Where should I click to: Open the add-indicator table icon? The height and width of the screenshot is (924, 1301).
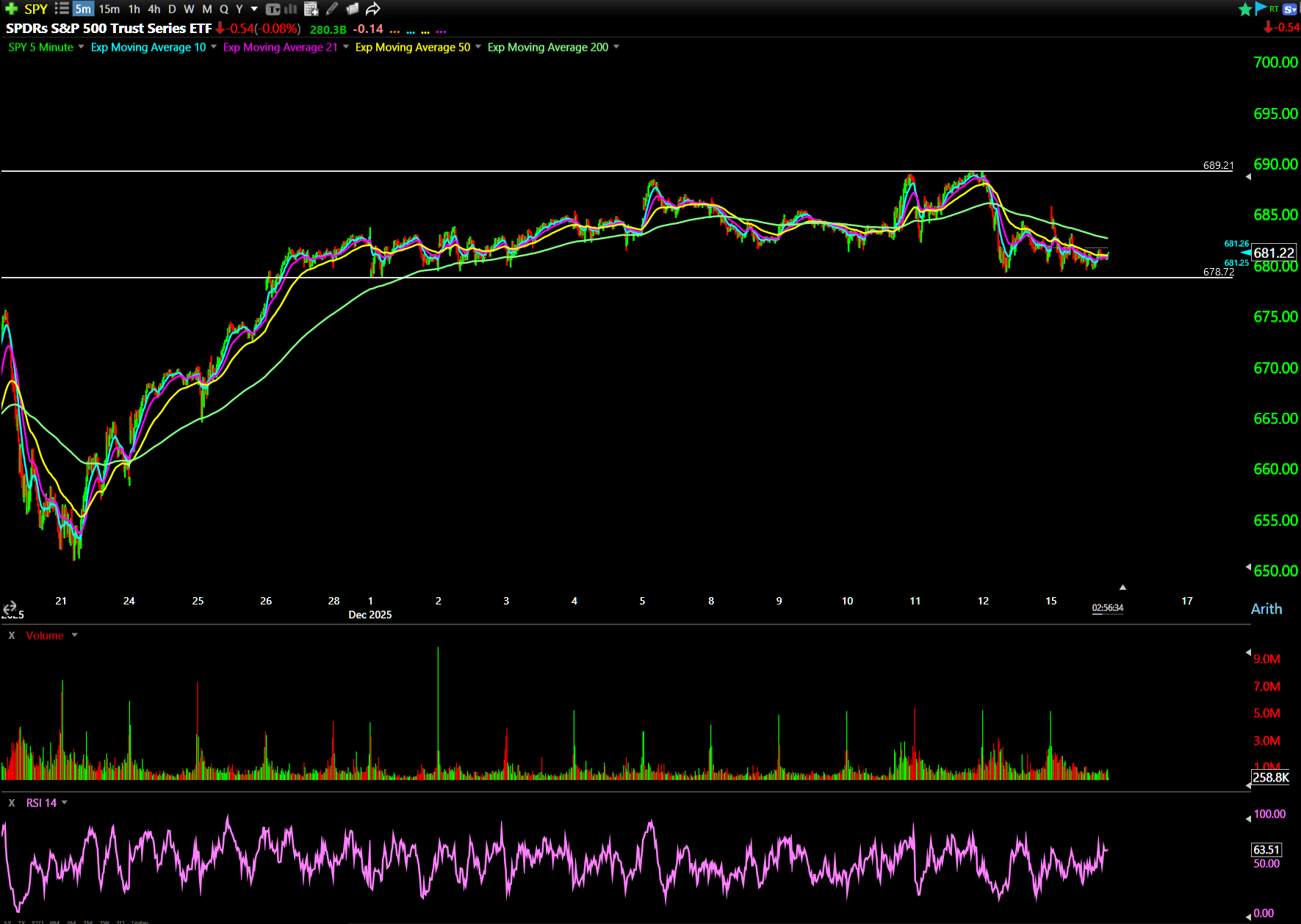(311, 9)
